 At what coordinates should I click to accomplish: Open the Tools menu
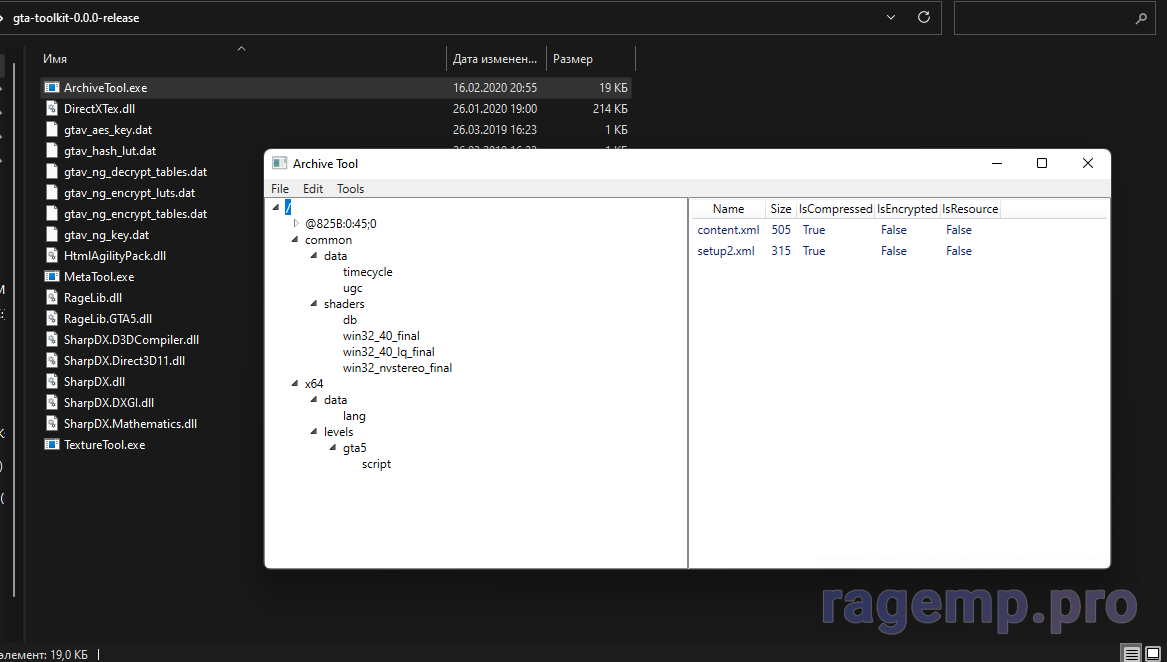[350, 189]
